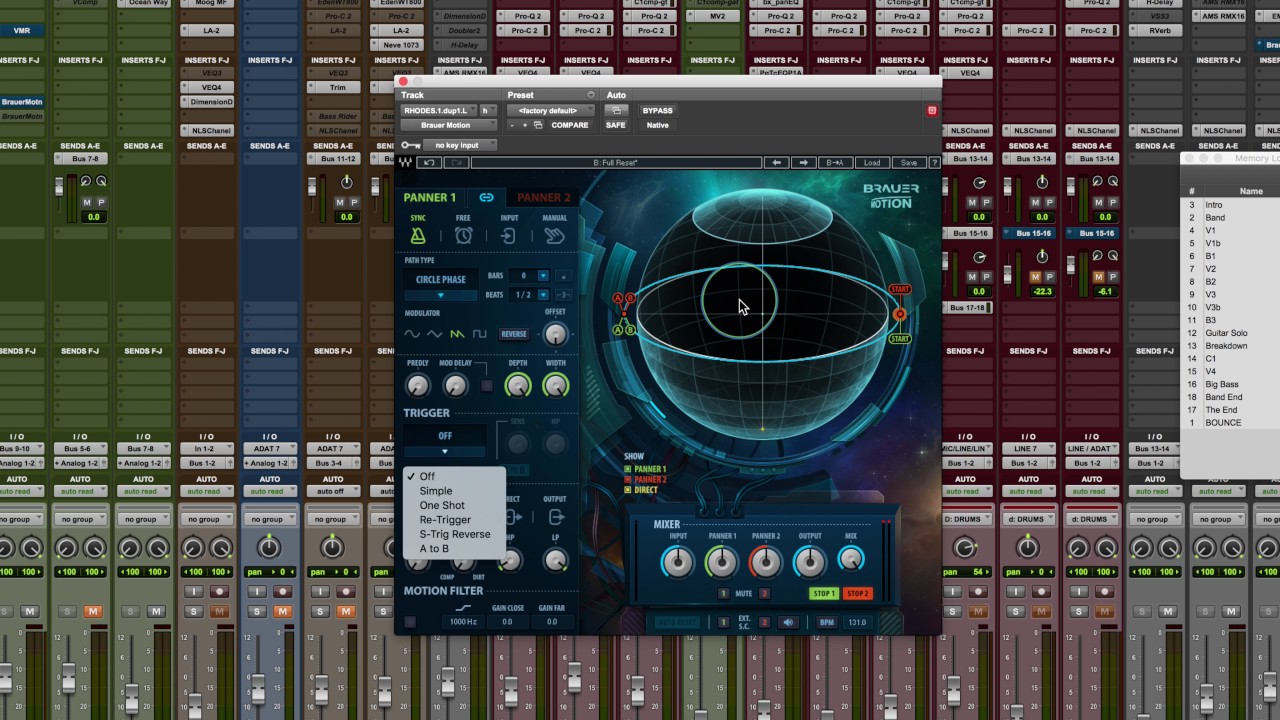
Task: Click the triplet button beside Beats
Action: pyautogui.click(x=563, y=294)
